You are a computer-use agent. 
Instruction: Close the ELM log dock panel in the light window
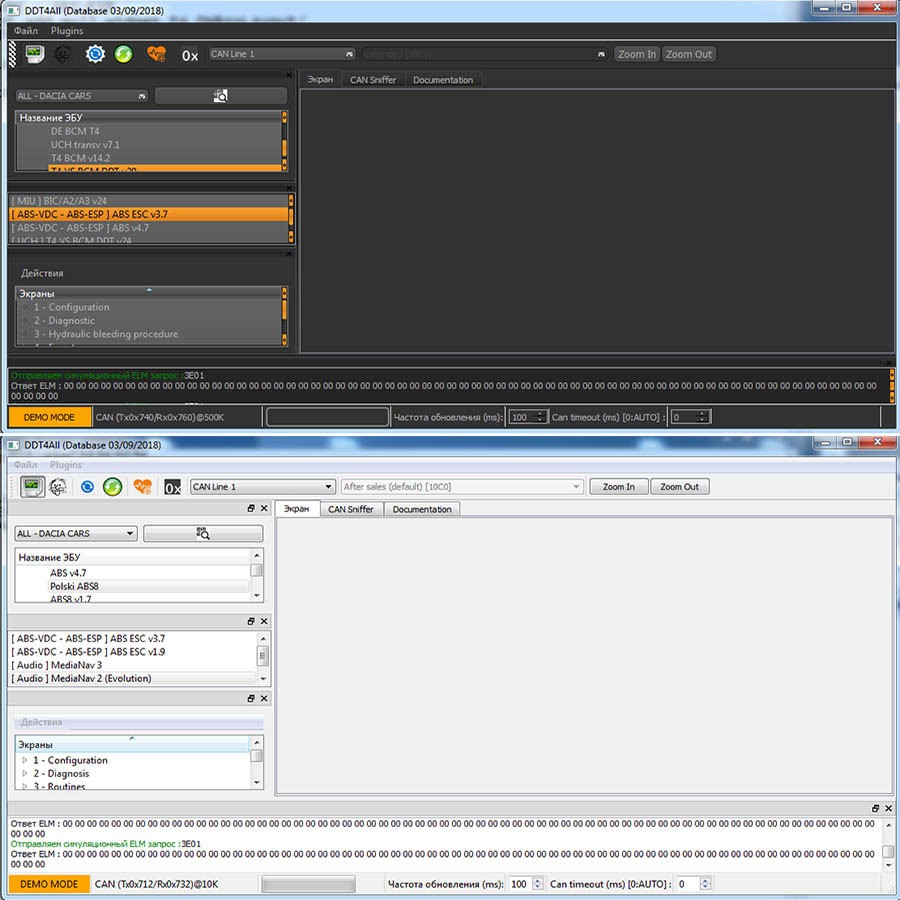(x=889, y=808)
